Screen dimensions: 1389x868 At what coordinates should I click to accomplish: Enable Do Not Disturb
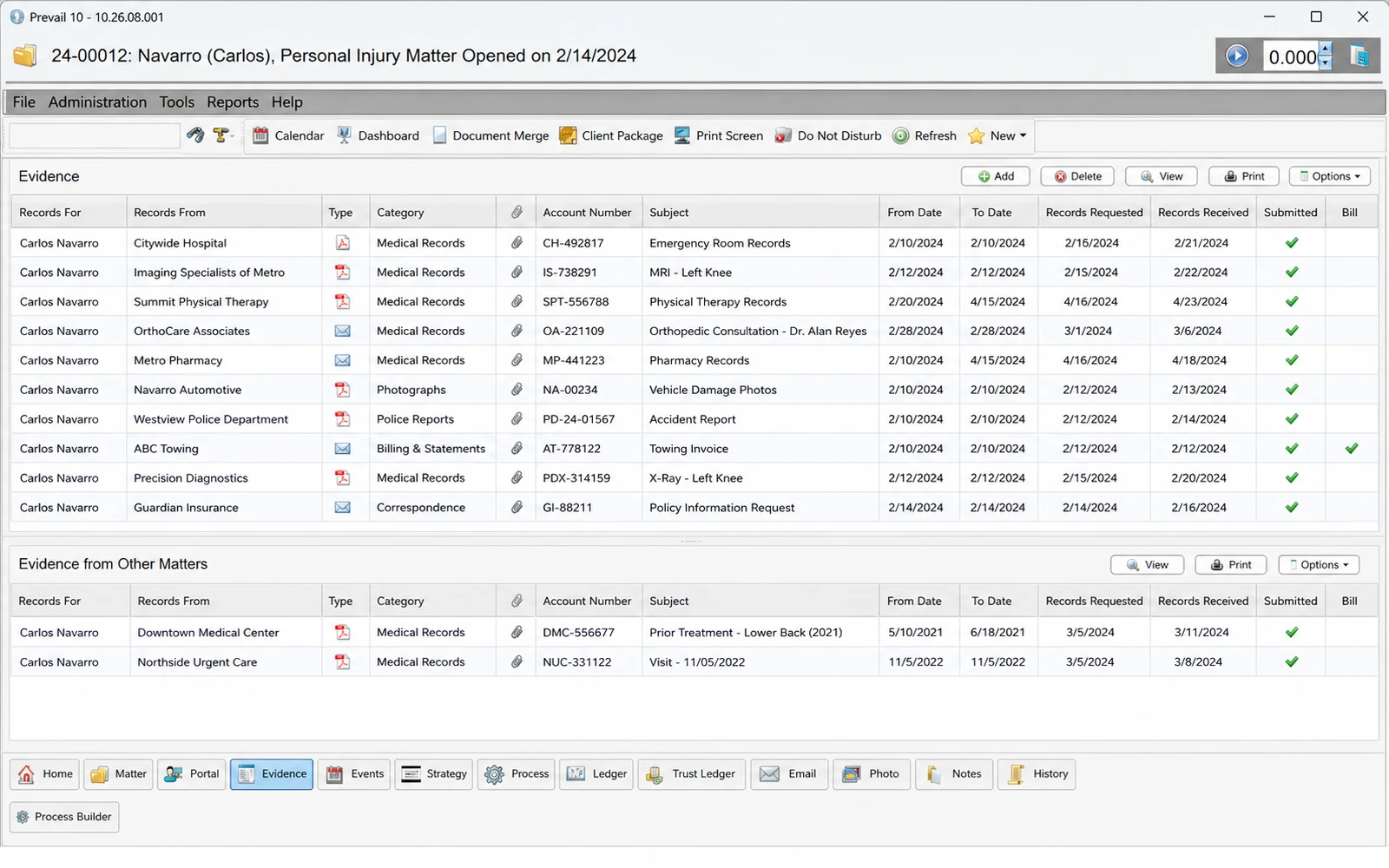click(828, 135)
